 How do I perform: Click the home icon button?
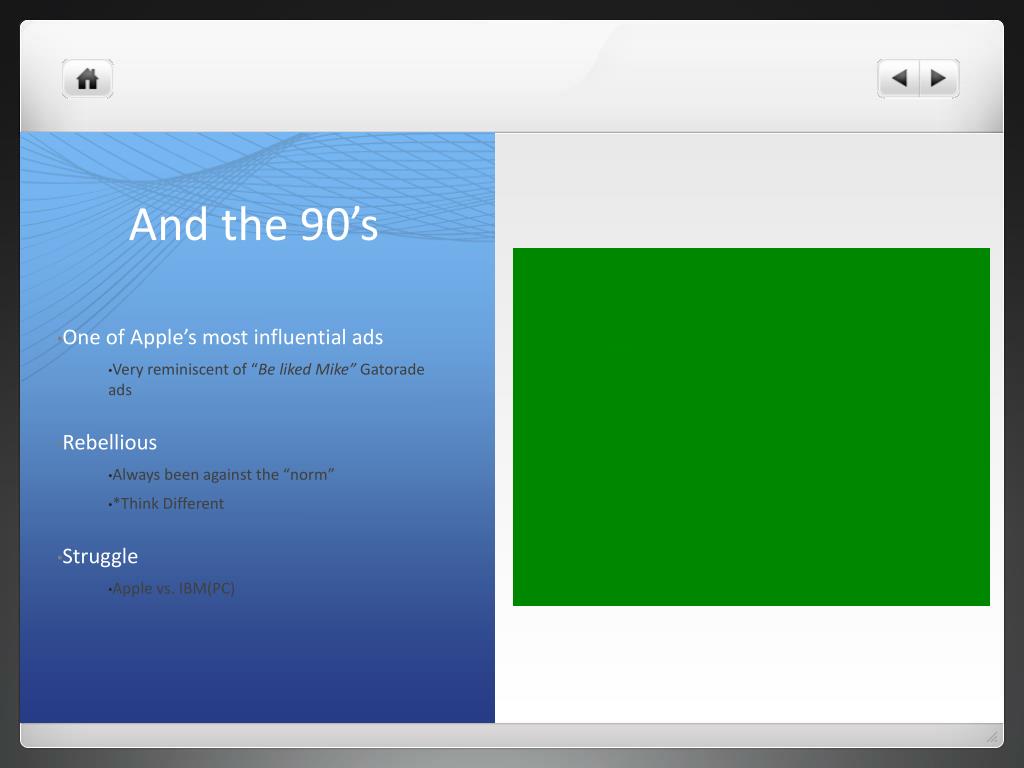[x=88, y=79]
